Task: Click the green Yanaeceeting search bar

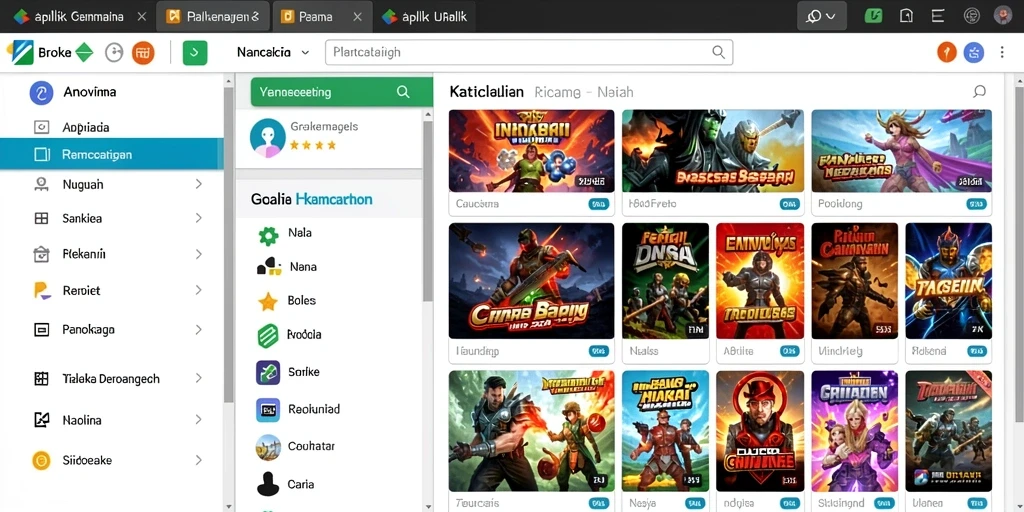Action: pos(342,92)
